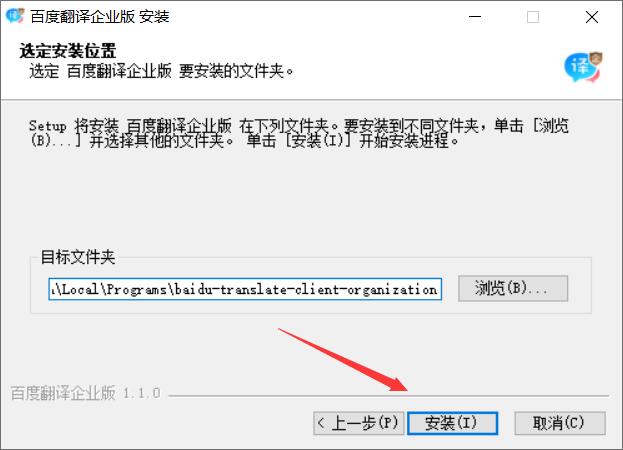Click the Baidu Translate icon in title bar

(15, 16)
